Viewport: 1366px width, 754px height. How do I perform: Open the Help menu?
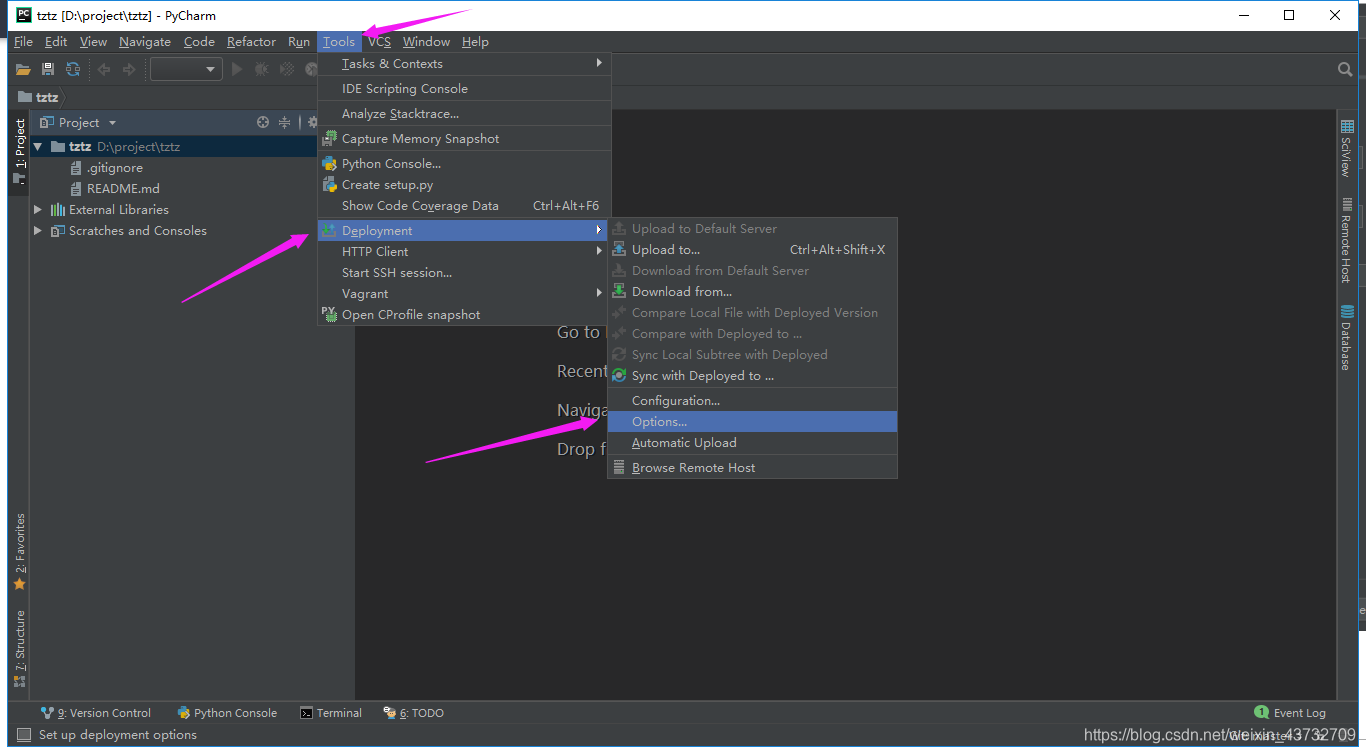click(475, 42)
